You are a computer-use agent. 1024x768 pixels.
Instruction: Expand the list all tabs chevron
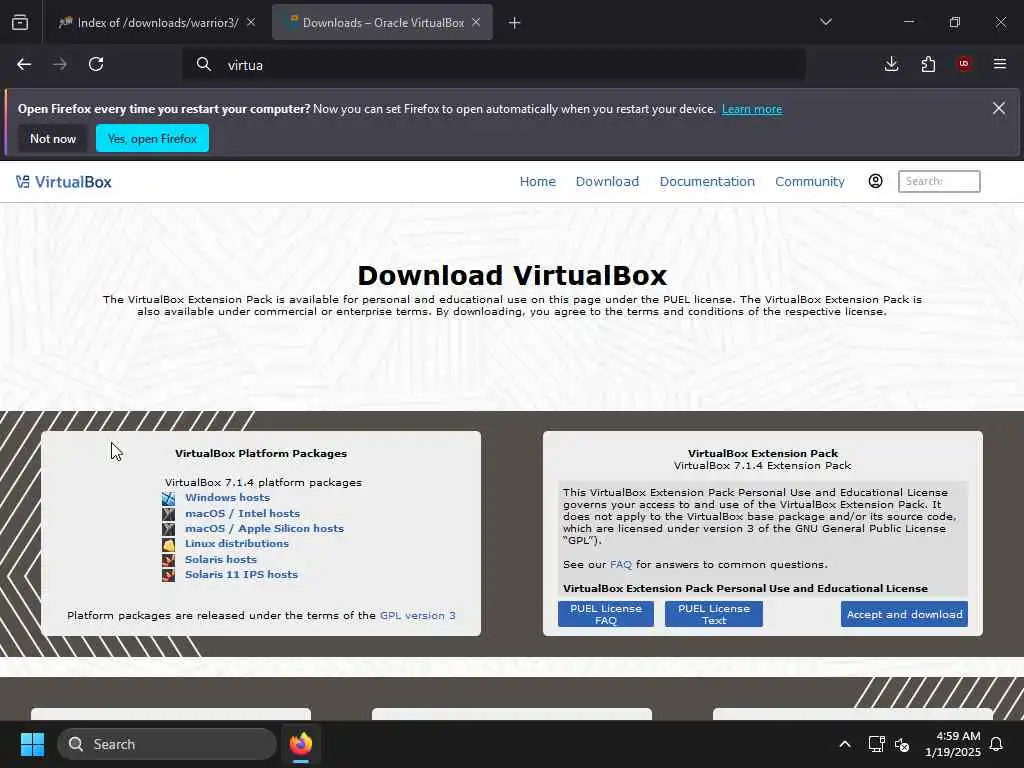825,22
